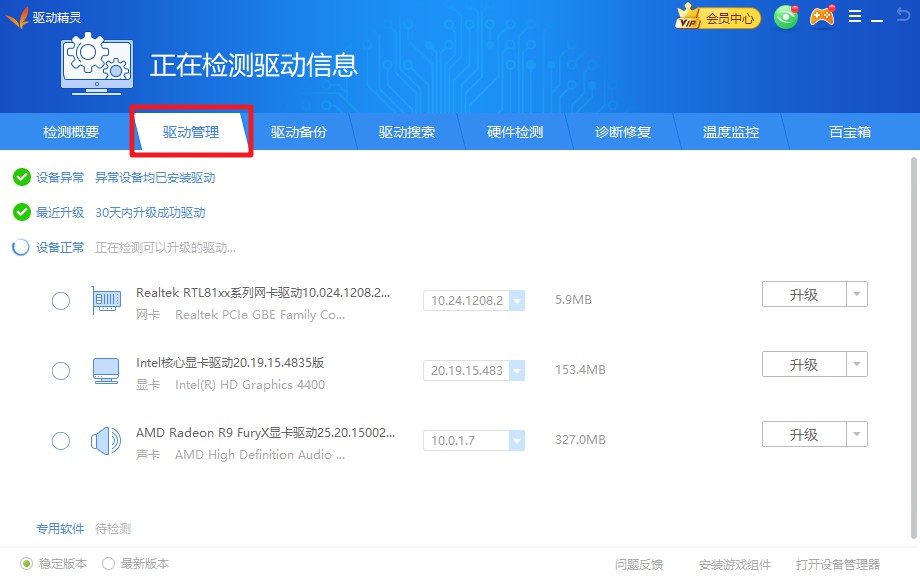Viewport: 920px width, 580px height.
Task: Click the 153.4MB size value
Action: coord(580,369)
